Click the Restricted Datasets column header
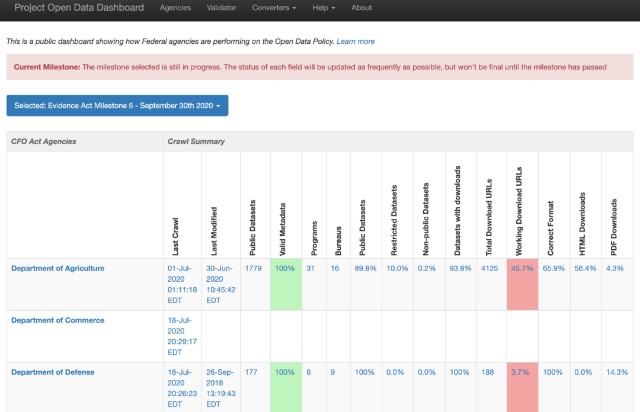This screenshot has width=640, height=412. pos(393,220)
